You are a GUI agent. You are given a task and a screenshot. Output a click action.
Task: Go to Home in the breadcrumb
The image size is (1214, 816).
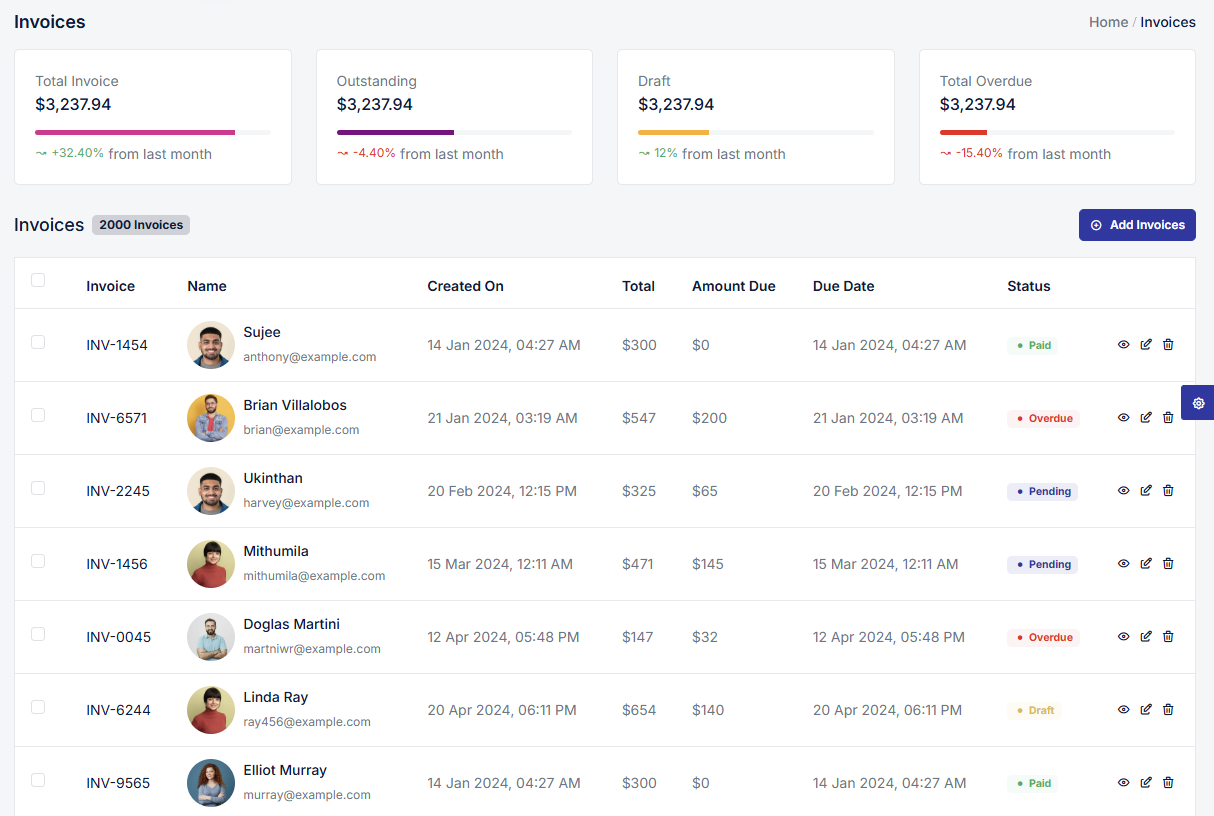1108,22
